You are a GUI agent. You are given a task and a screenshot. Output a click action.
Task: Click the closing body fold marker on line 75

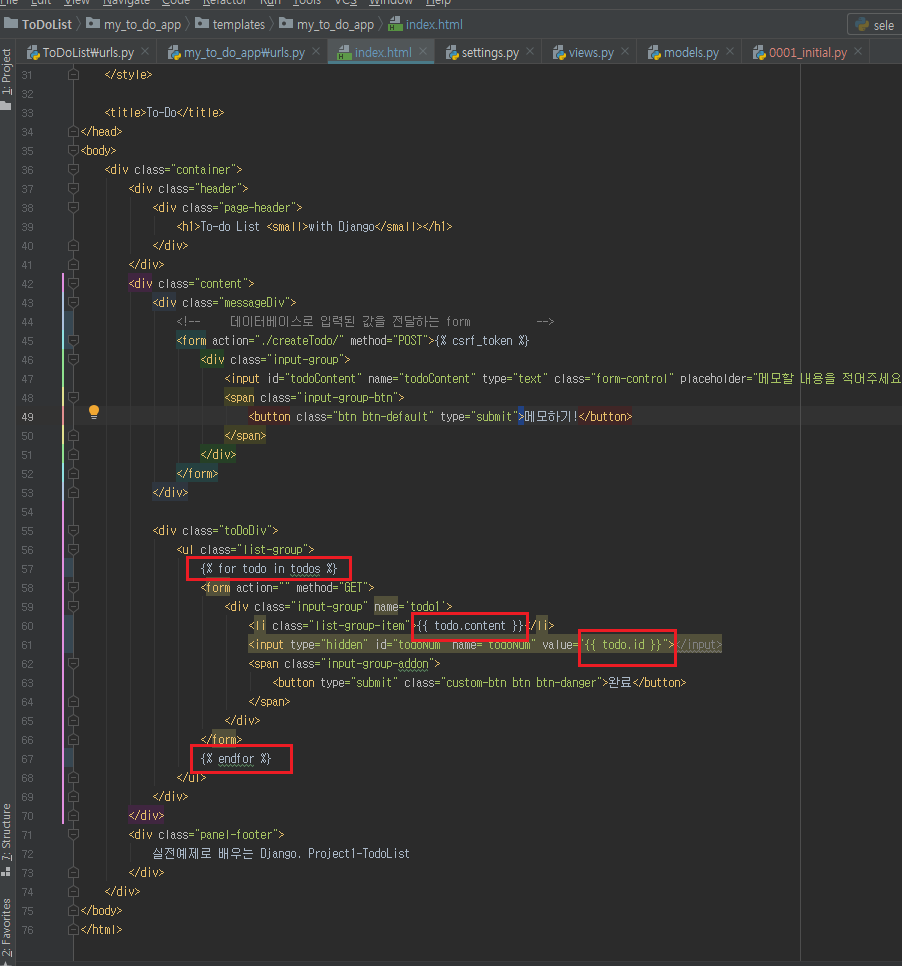[73, 911]
